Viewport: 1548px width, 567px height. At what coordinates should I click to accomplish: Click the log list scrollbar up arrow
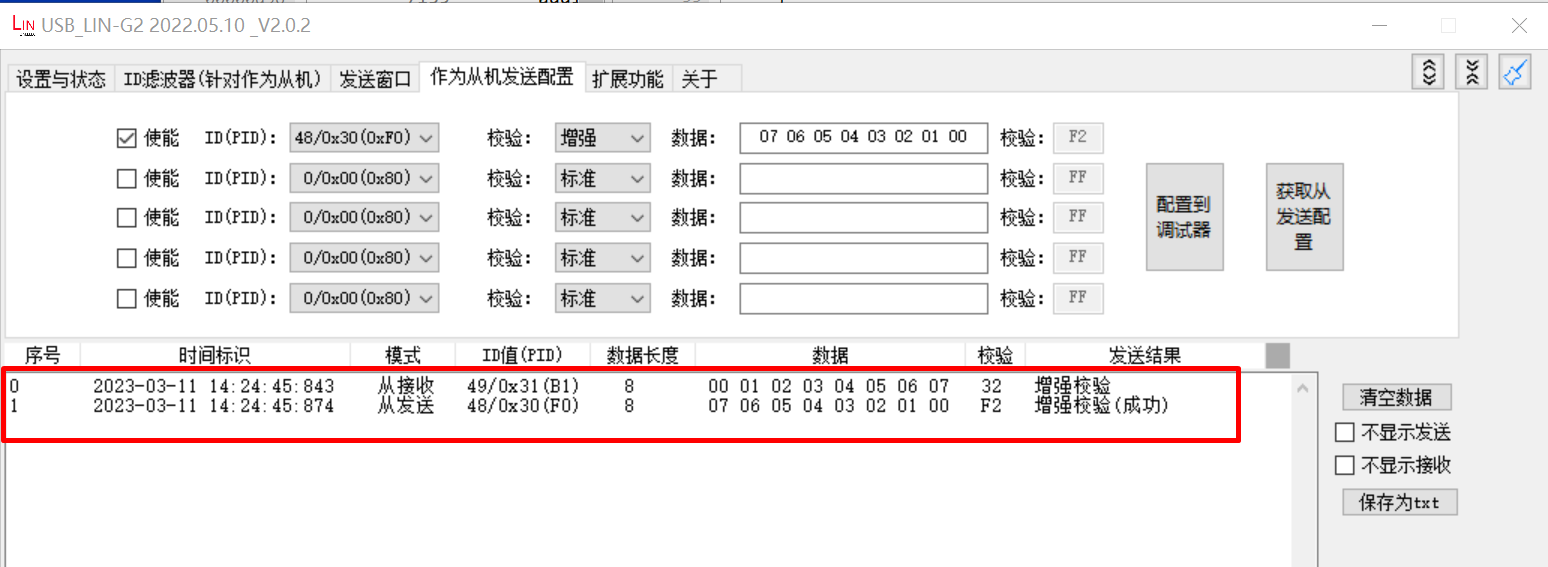coord(1303,388)
